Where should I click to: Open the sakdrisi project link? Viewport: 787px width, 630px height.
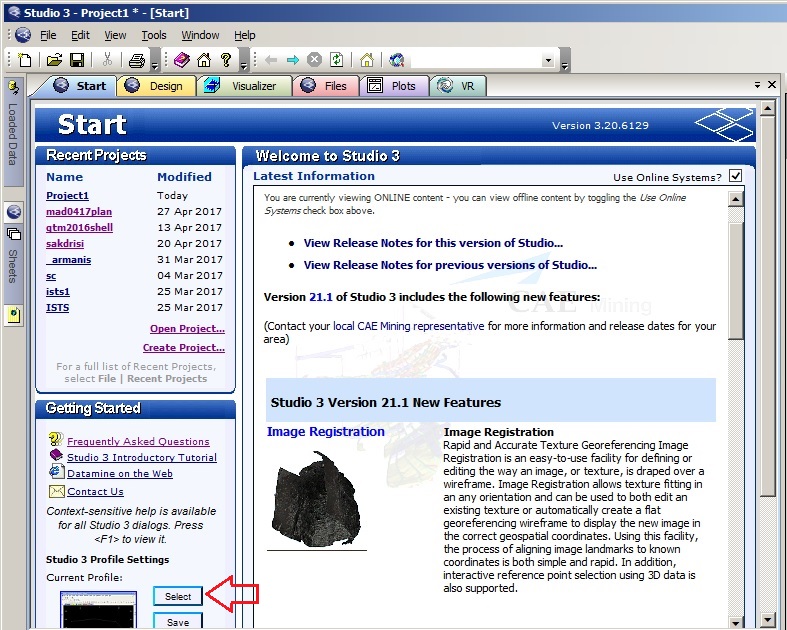(65, 243)
